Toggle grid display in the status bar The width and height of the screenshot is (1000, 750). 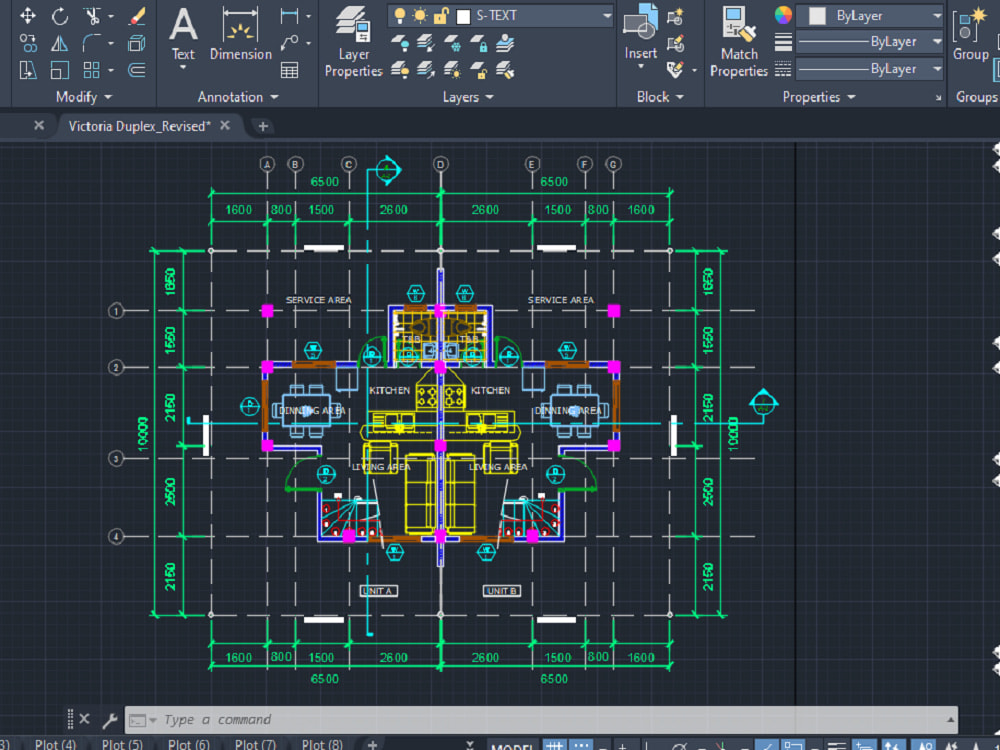tap(553, 745)
